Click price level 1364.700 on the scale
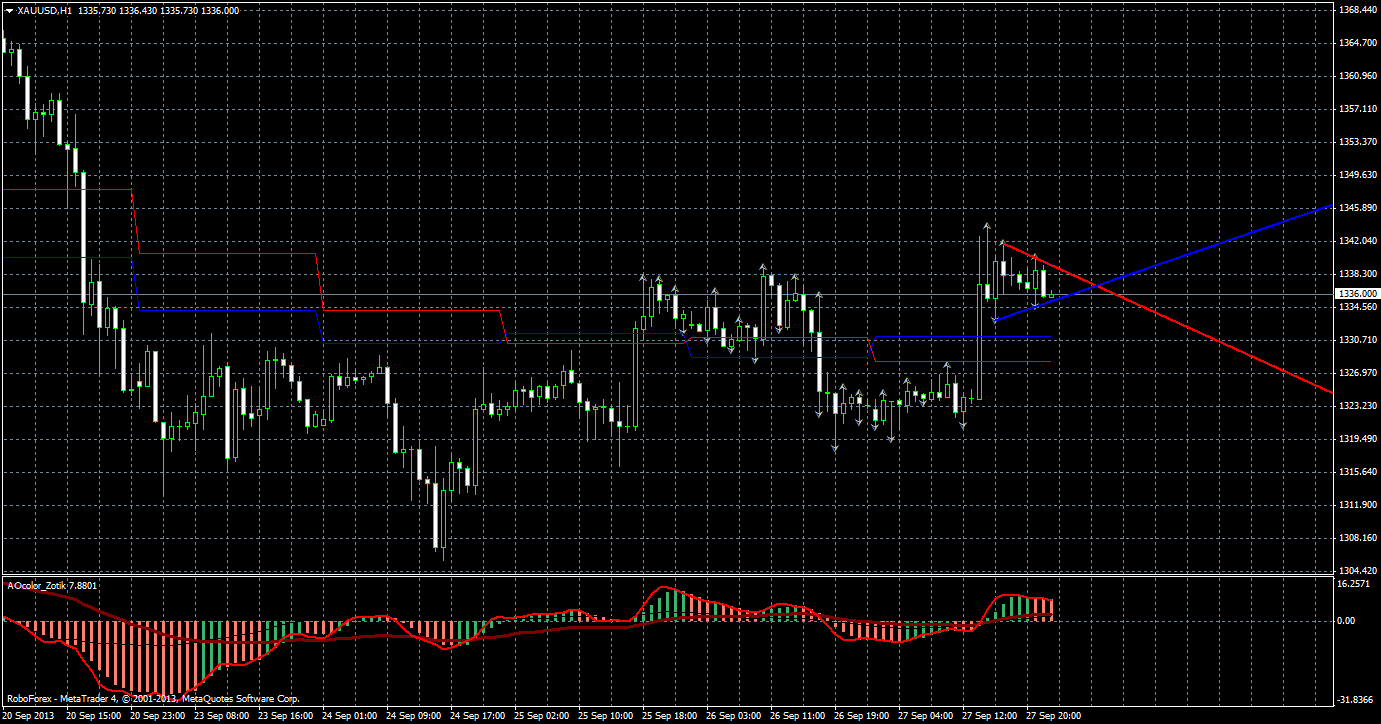The image size is (1381, 724). 1356,43
